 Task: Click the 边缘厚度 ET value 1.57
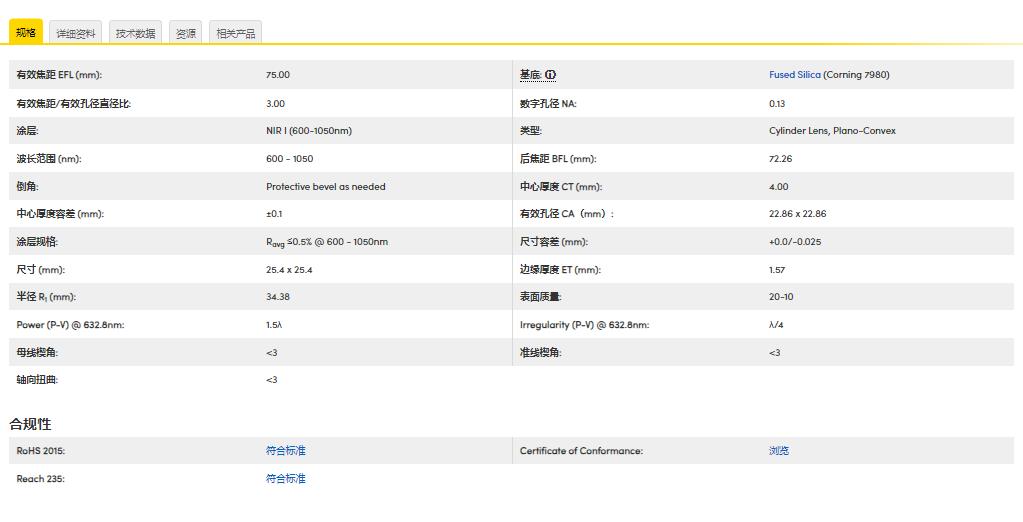point(777,270)
